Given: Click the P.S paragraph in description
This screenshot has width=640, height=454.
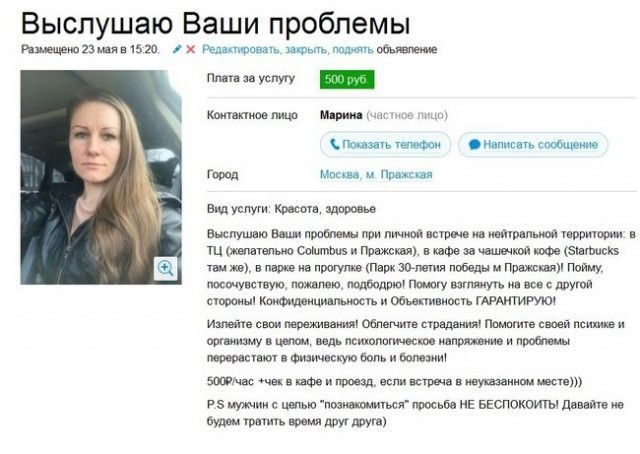Looking at the screenshot, I should [416, 413].
